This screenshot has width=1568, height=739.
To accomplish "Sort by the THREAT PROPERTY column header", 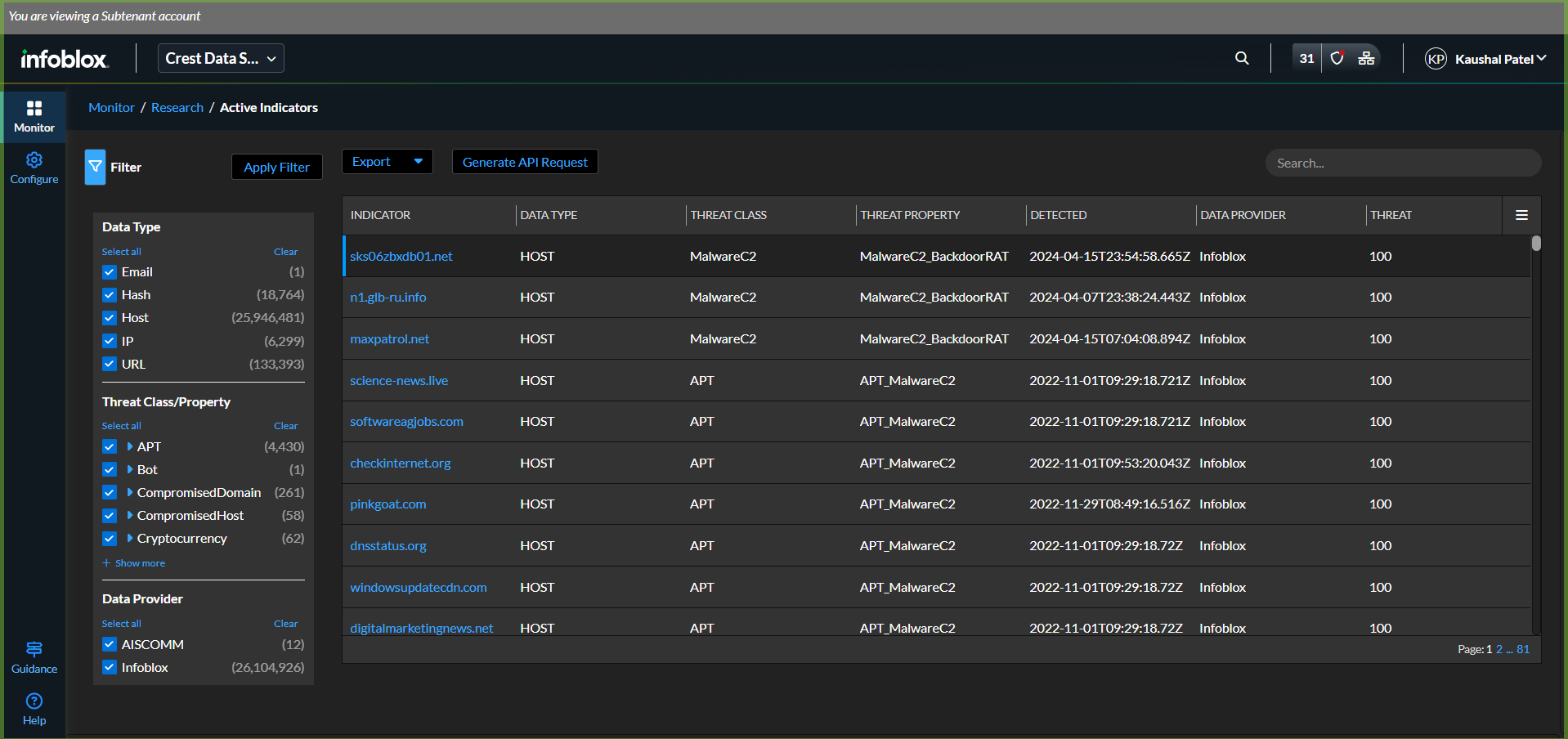I will 910,215.
